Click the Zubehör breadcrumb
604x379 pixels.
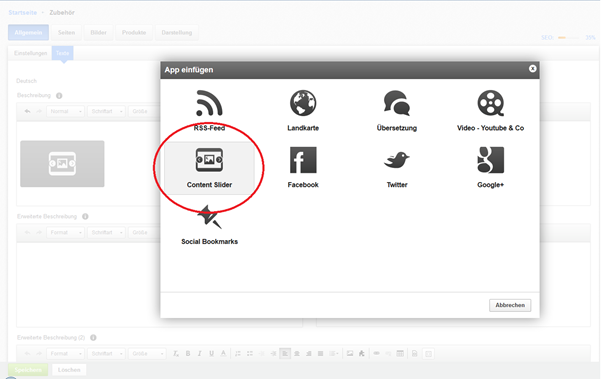coord(62,12)
